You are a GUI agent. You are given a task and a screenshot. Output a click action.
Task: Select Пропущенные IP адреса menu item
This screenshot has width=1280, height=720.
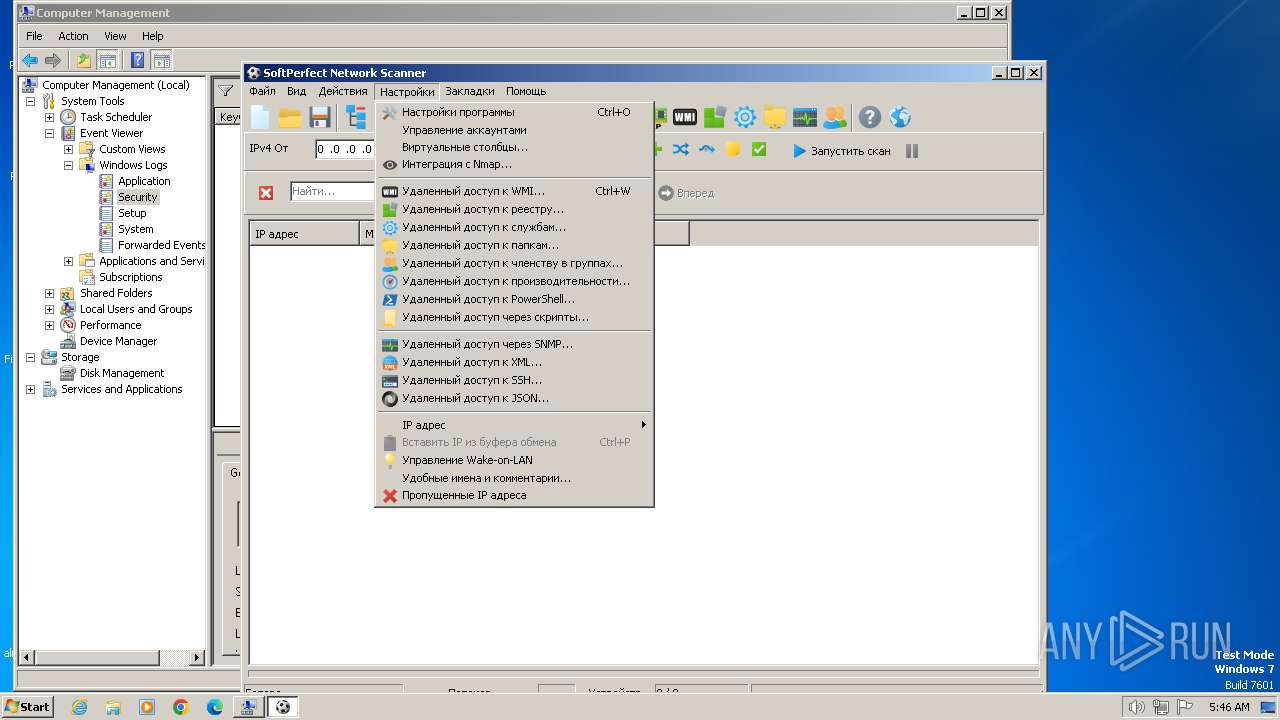click(514, 495)
